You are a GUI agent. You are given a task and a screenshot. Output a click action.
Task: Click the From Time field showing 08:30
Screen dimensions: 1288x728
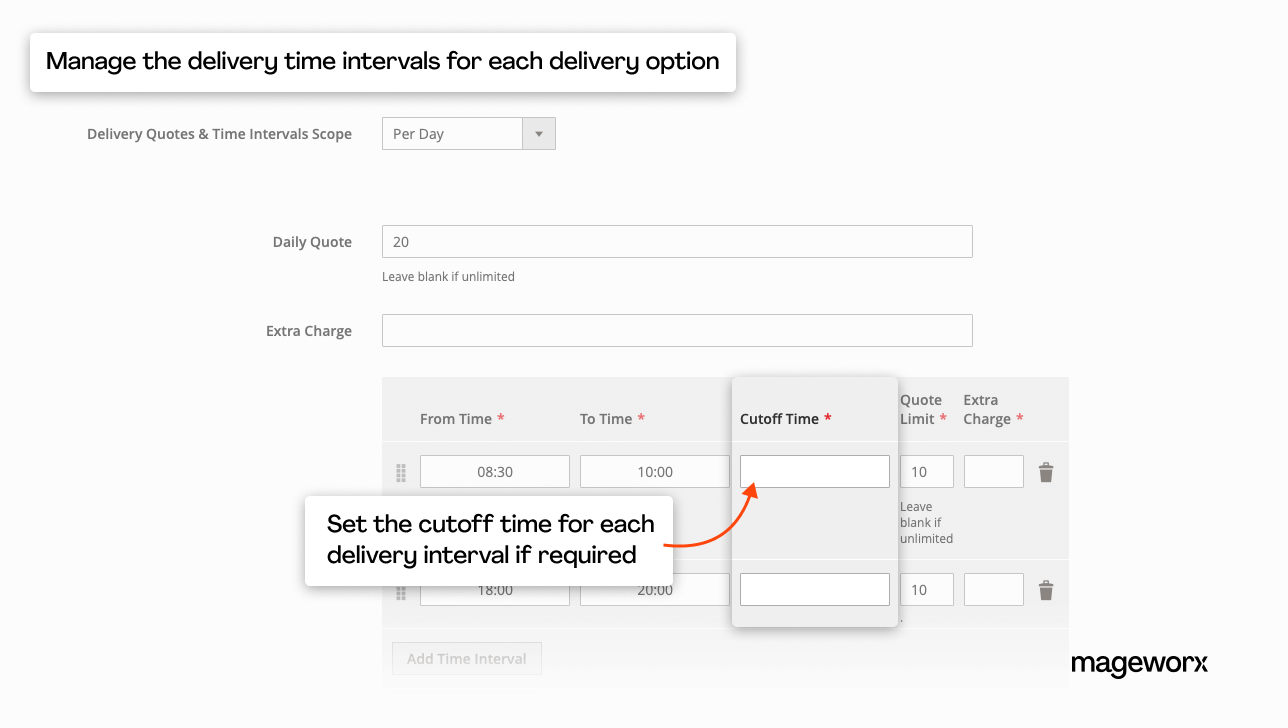pyautogui.click(x=494, y=472)
